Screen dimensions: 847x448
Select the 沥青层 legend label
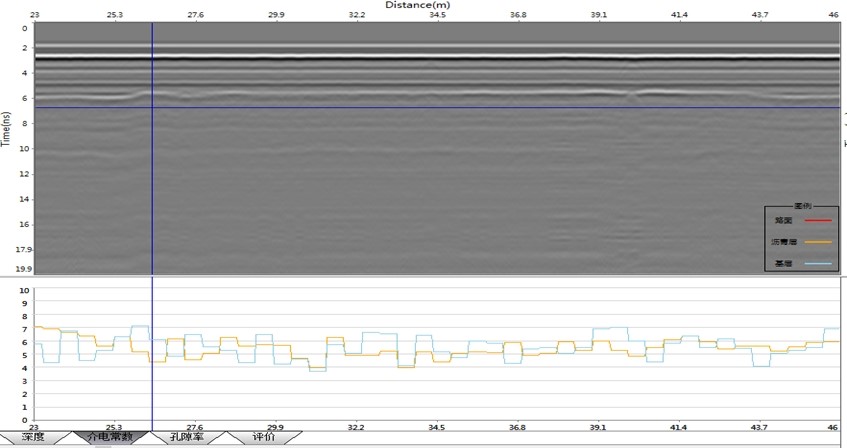pos(785,241)
